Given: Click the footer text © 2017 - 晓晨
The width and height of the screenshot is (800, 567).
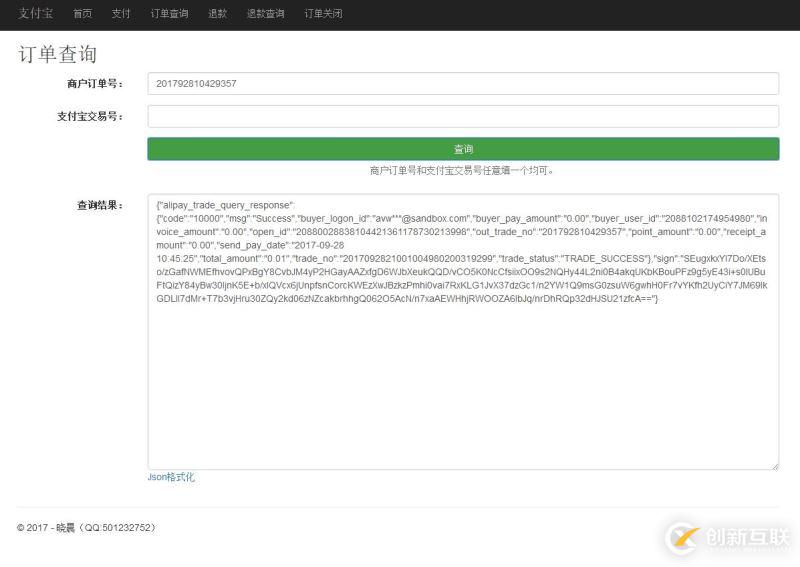Looking at the screenshot, I should [46, 528].
